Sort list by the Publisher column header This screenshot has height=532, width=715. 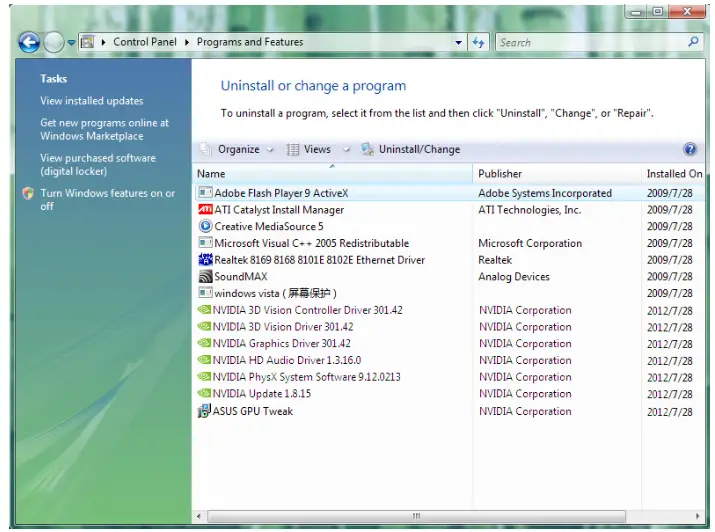500,174
